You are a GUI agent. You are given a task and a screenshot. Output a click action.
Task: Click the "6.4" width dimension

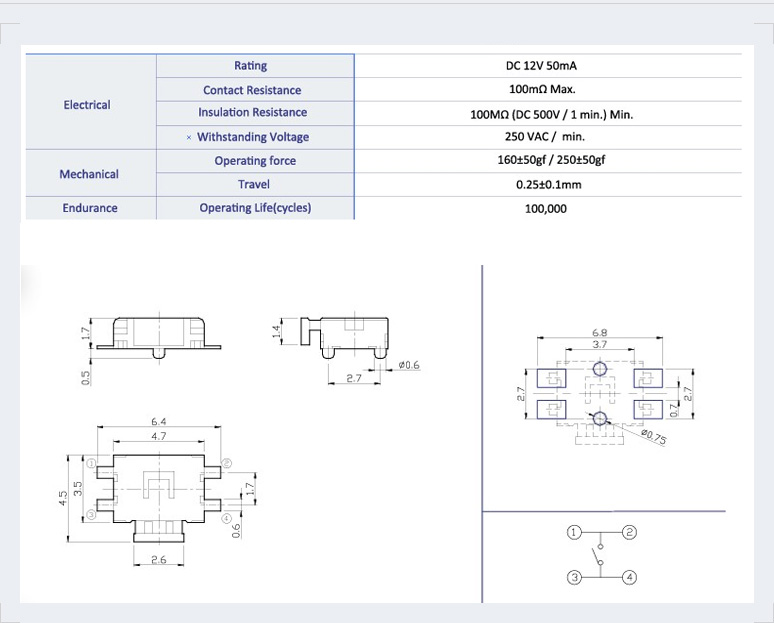point(158,422)
